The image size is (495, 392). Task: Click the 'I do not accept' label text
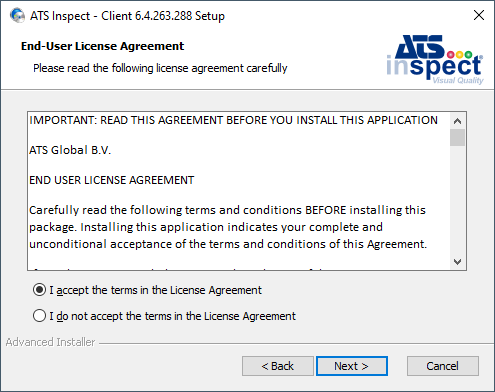point(173,316)
